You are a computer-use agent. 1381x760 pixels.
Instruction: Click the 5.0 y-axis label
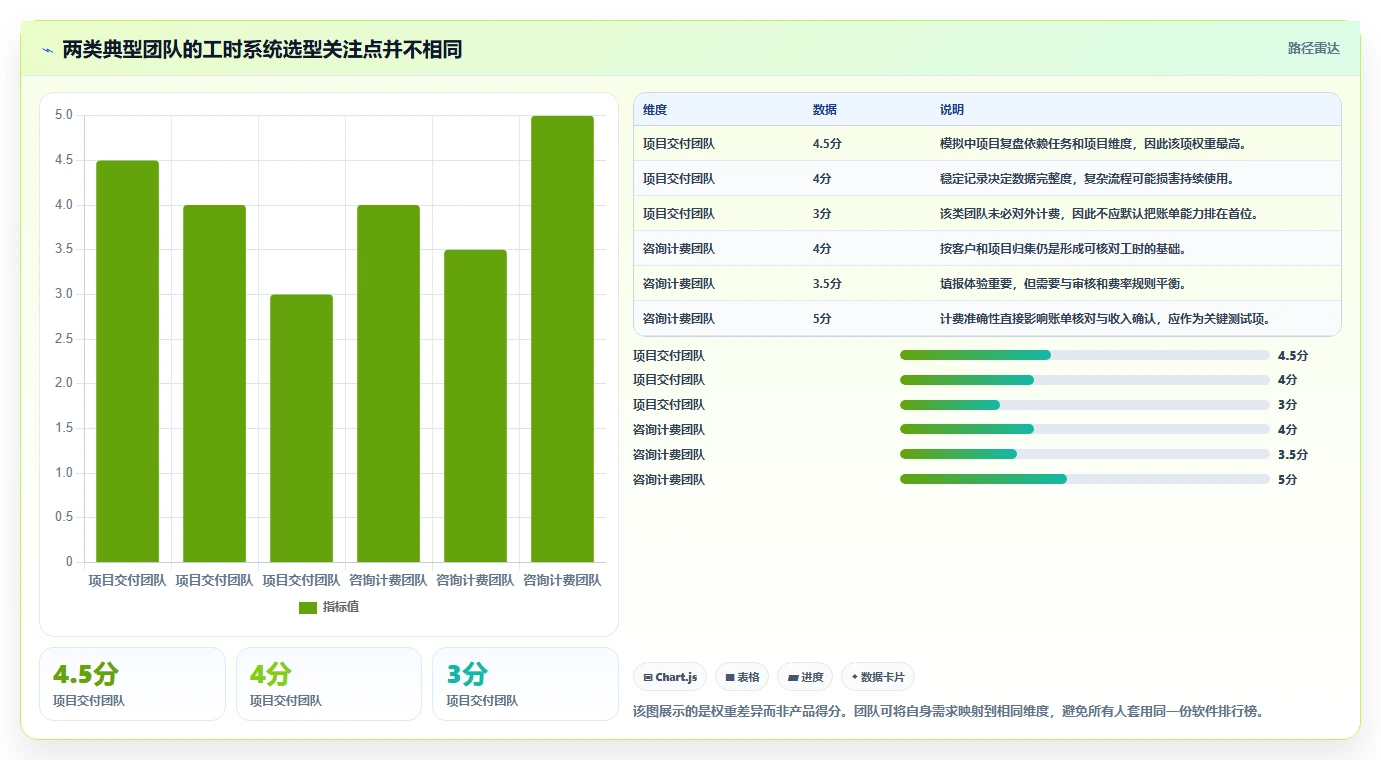pyautogui.click(x=64, y=115)
